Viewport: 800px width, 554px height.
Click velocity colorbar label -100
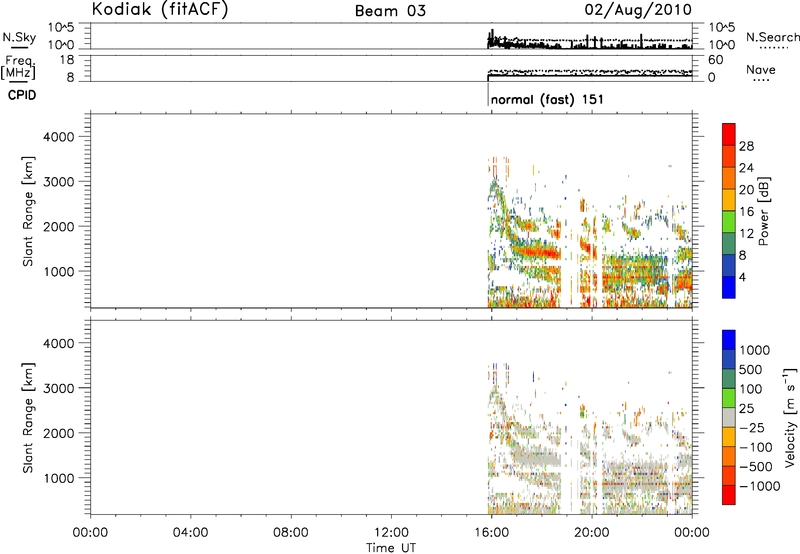click(756, 447)
